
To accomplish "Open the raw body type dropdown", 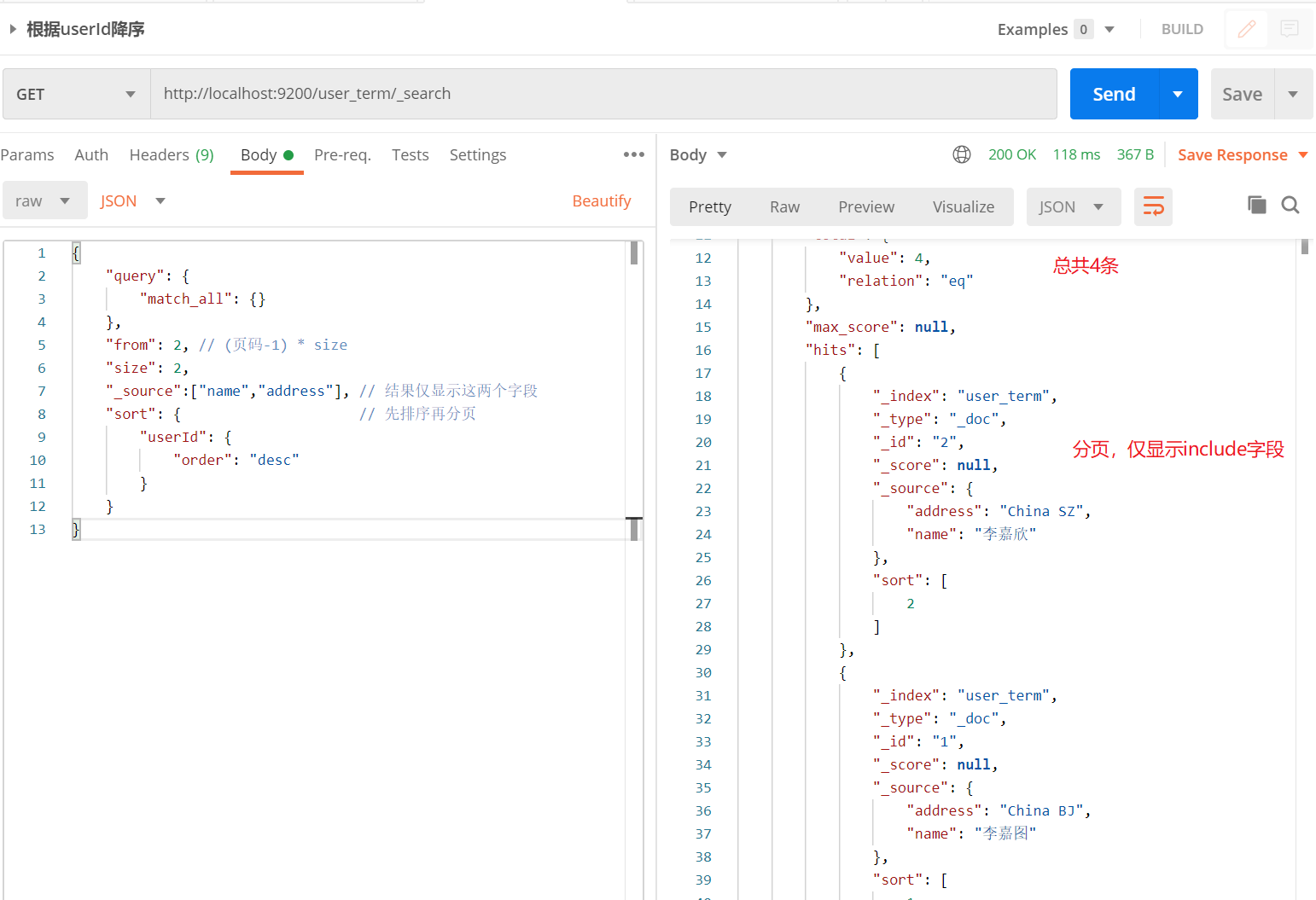I will click(44, 200).
